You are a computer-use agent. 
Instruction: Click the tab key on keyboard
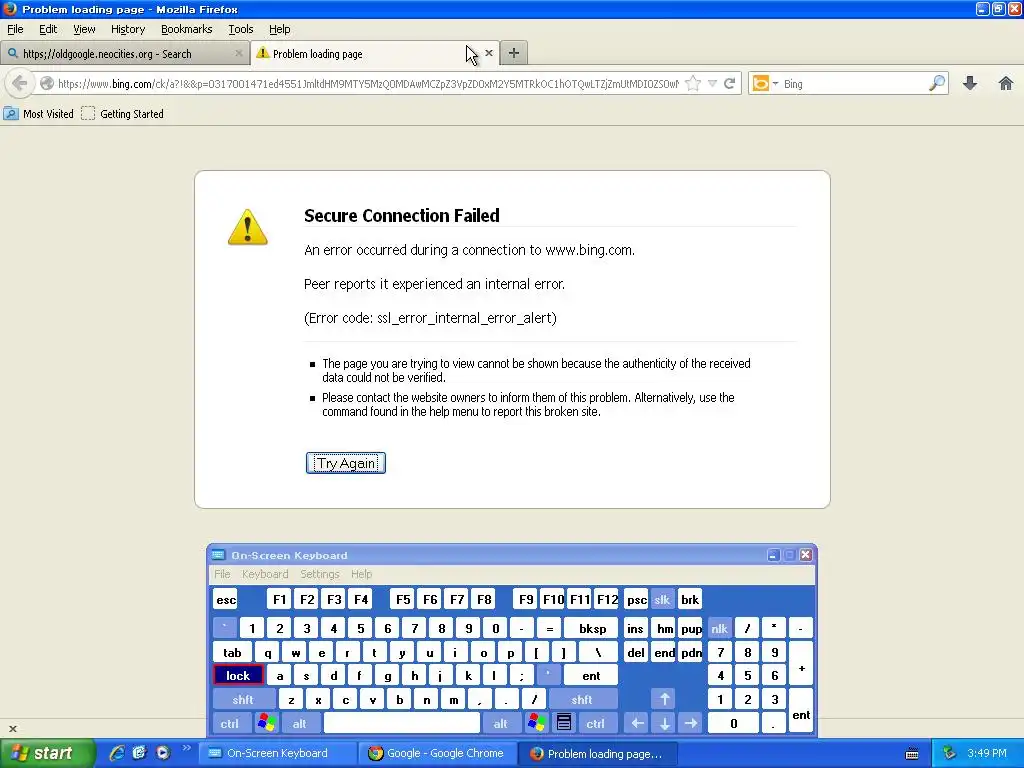point(232,652)
